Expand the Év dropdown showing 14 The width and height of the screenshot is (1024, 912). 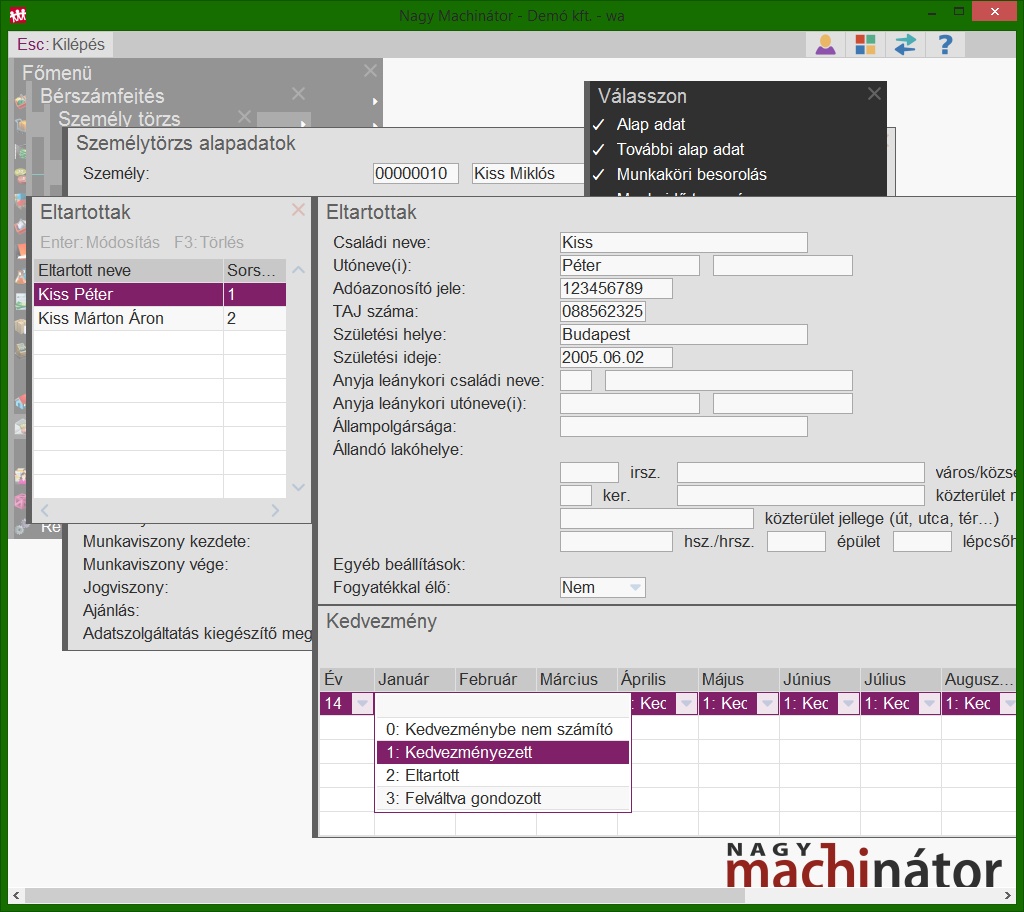point(361,704)
